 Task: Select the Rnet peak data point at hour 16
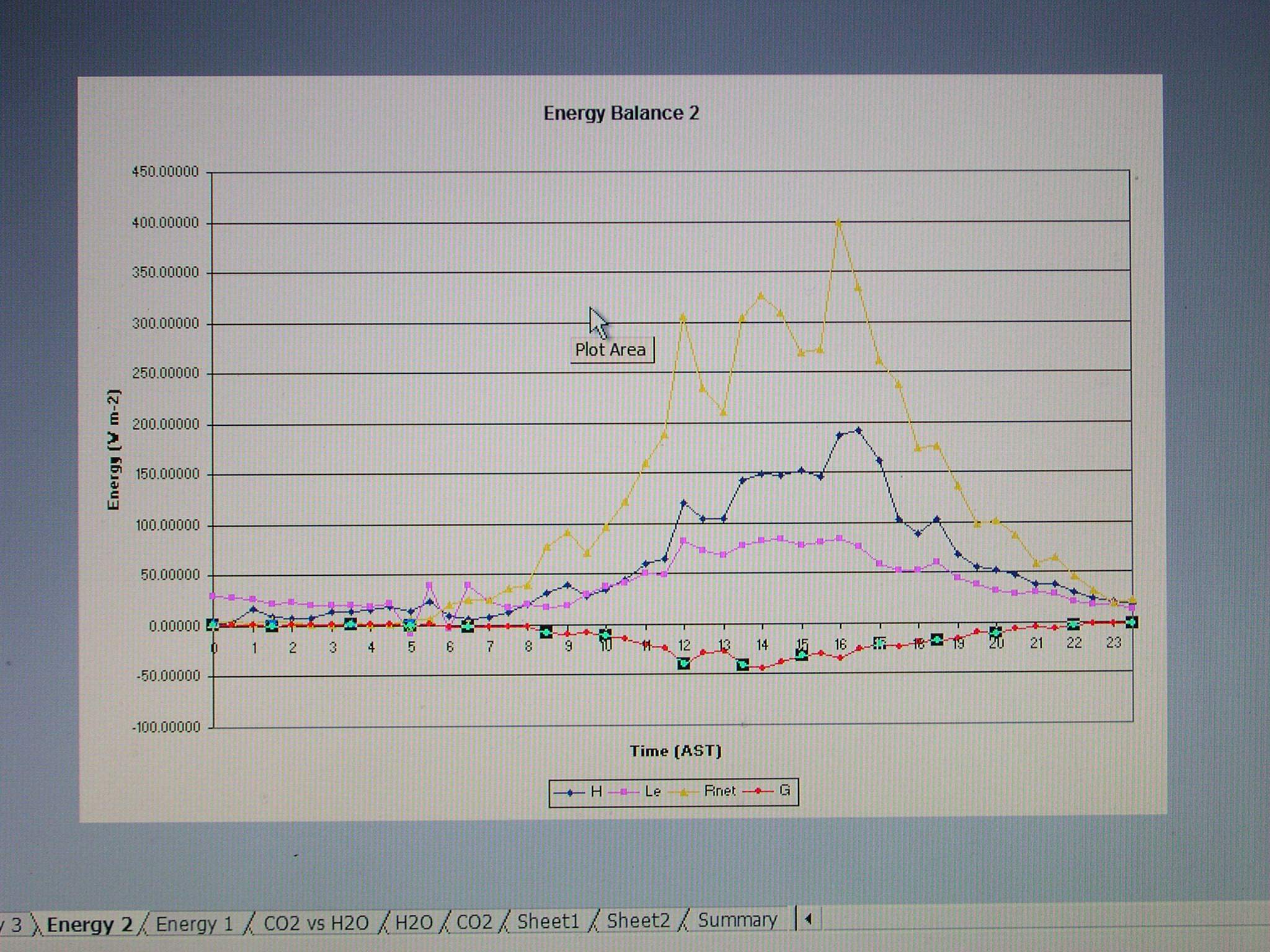(839, 222)
